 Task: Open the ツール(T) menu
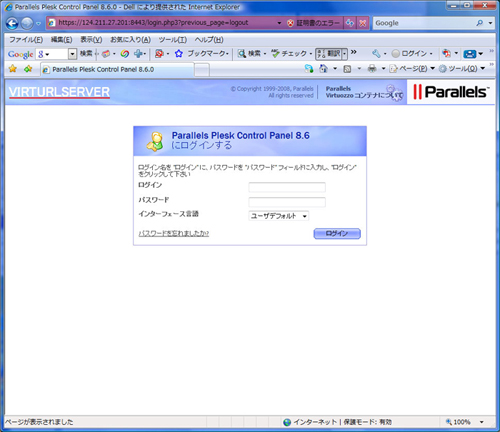pyautogui.click(x=172, y=40)
